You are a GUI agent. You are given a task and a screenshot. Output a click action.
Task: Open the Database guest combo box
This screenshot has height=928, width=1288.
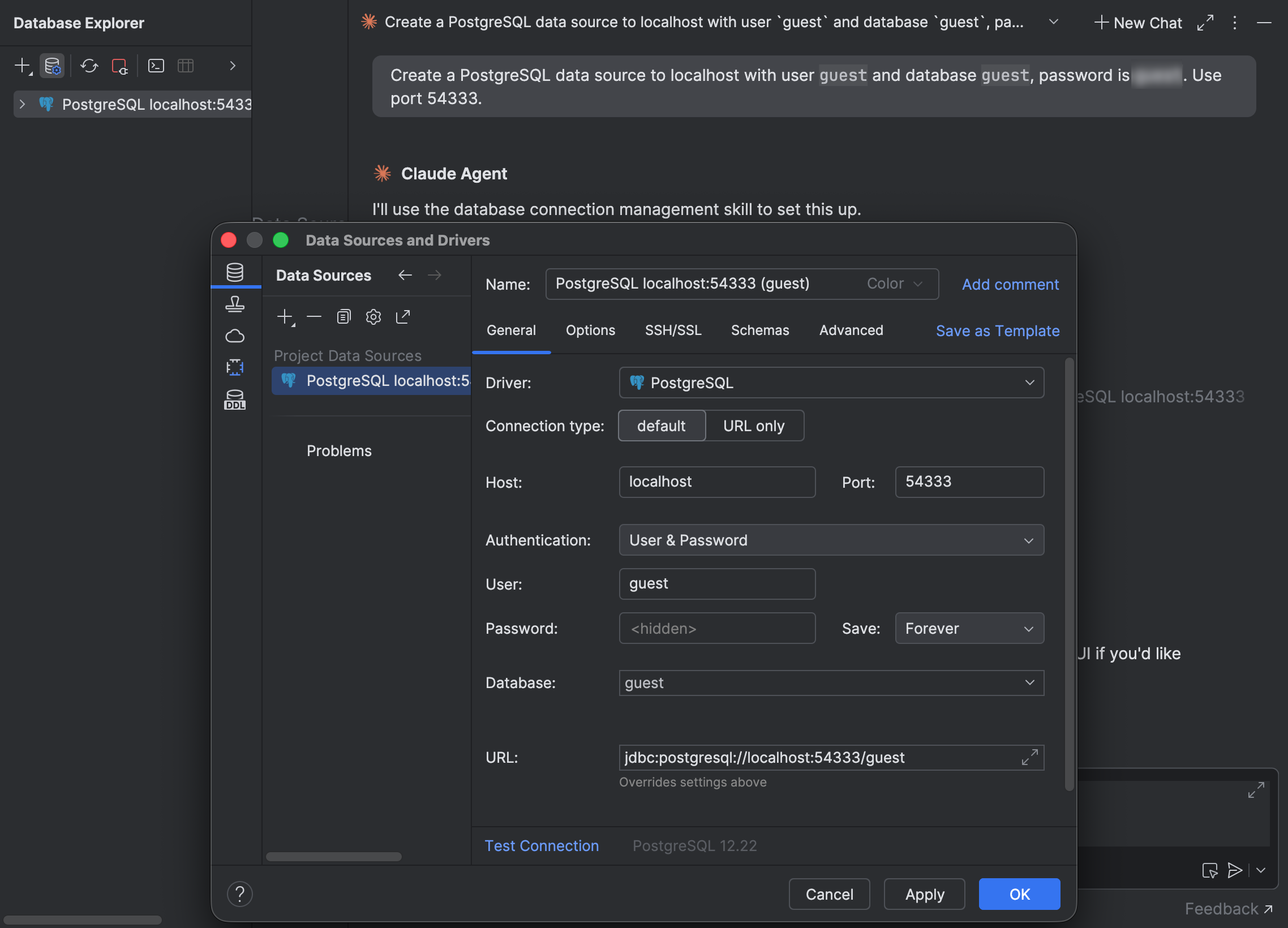(x=831, y=682)
